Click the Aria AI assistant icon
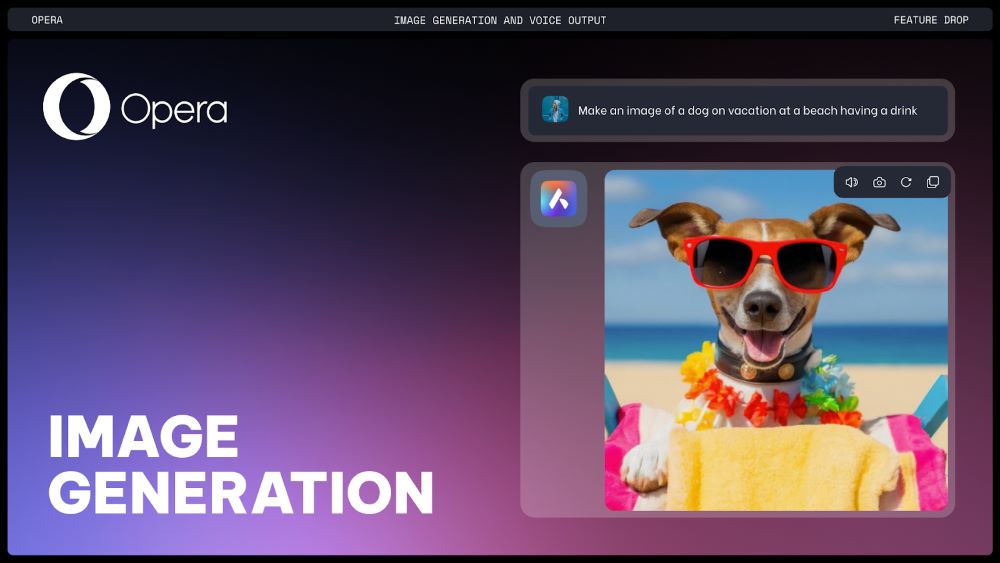 [559, 198]
